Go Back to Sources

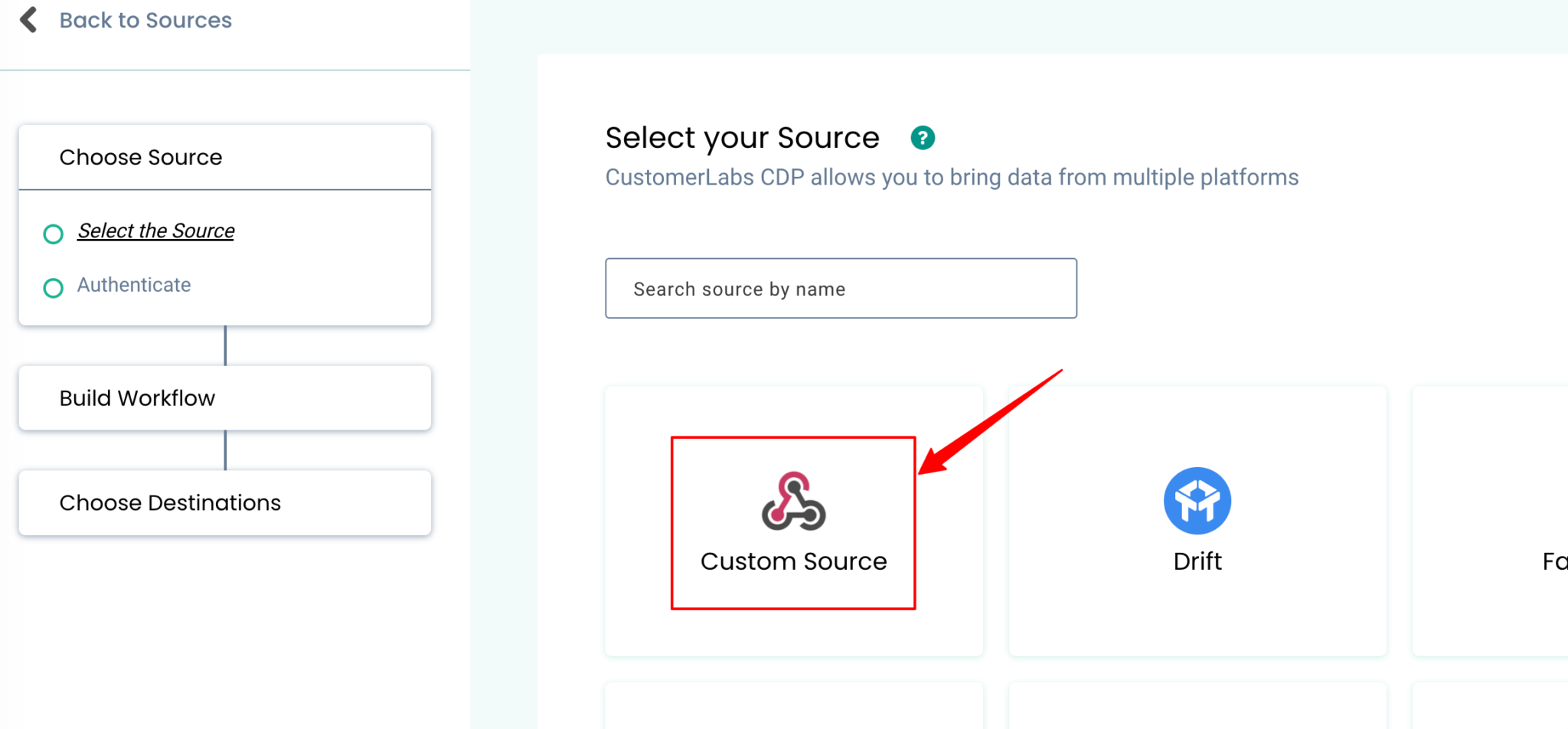click(x=145, y=20)
